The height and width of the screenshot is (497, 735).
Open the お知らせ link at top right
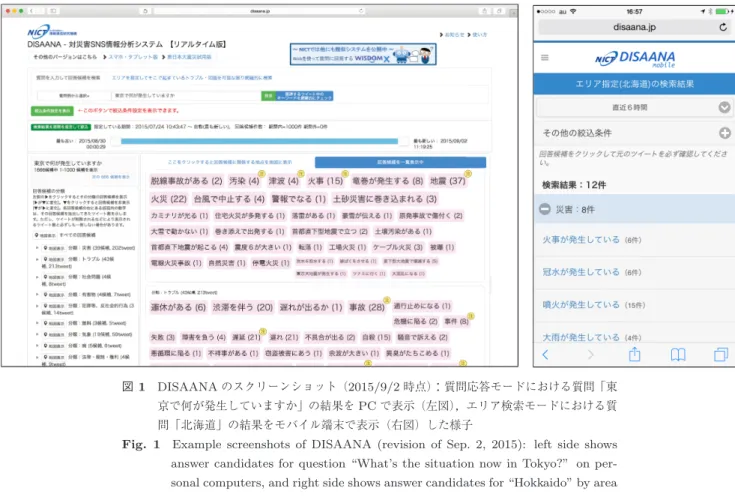coord(454,35)
